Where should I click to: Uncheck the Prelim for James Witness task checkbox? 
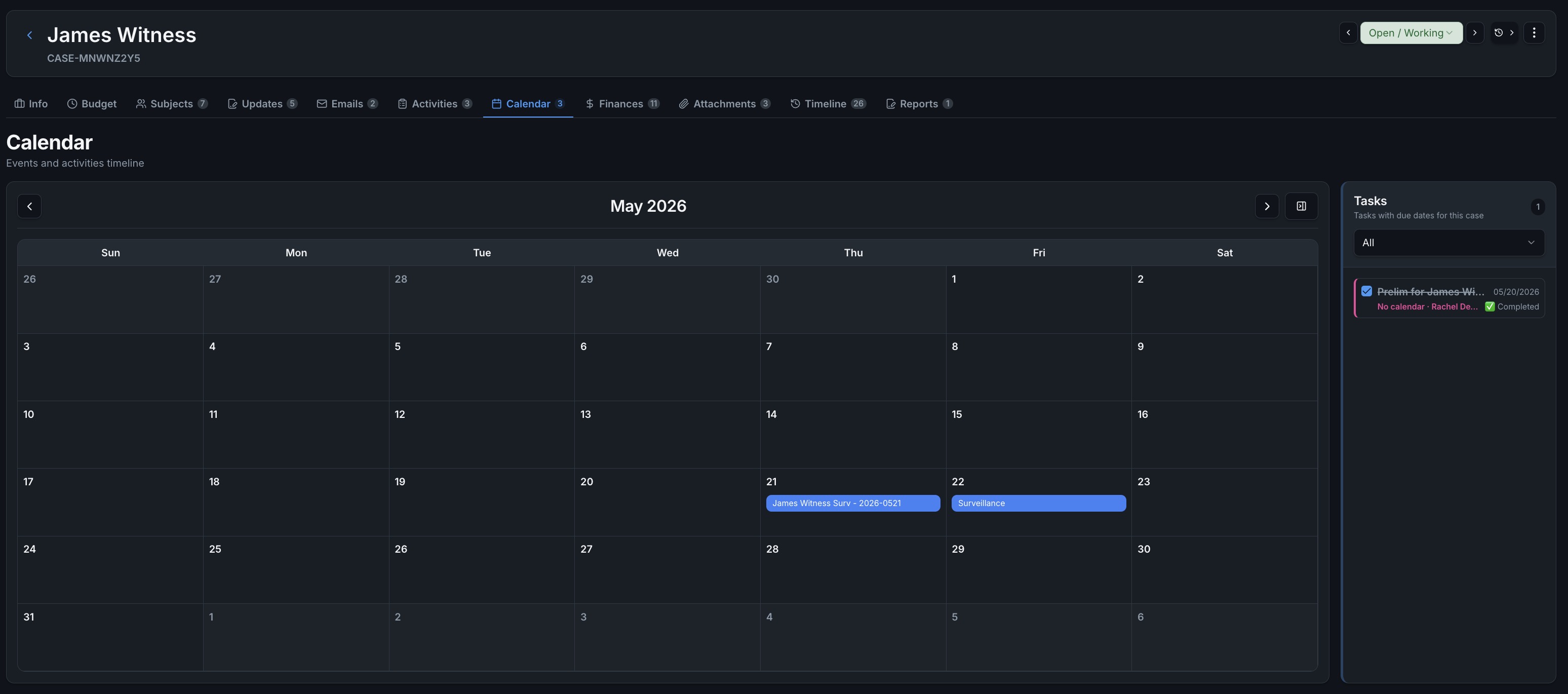pos(1366,292)
